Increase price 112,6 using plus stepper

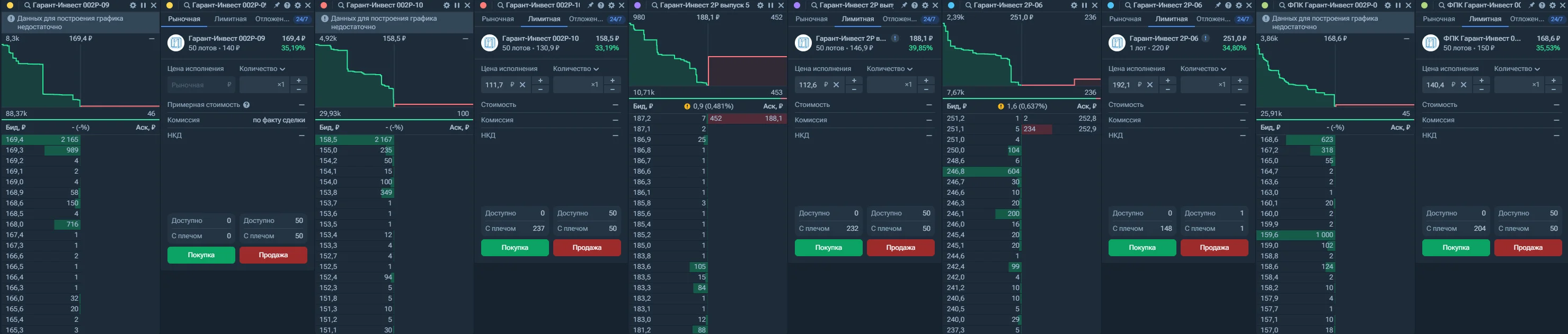pos(854,80)
